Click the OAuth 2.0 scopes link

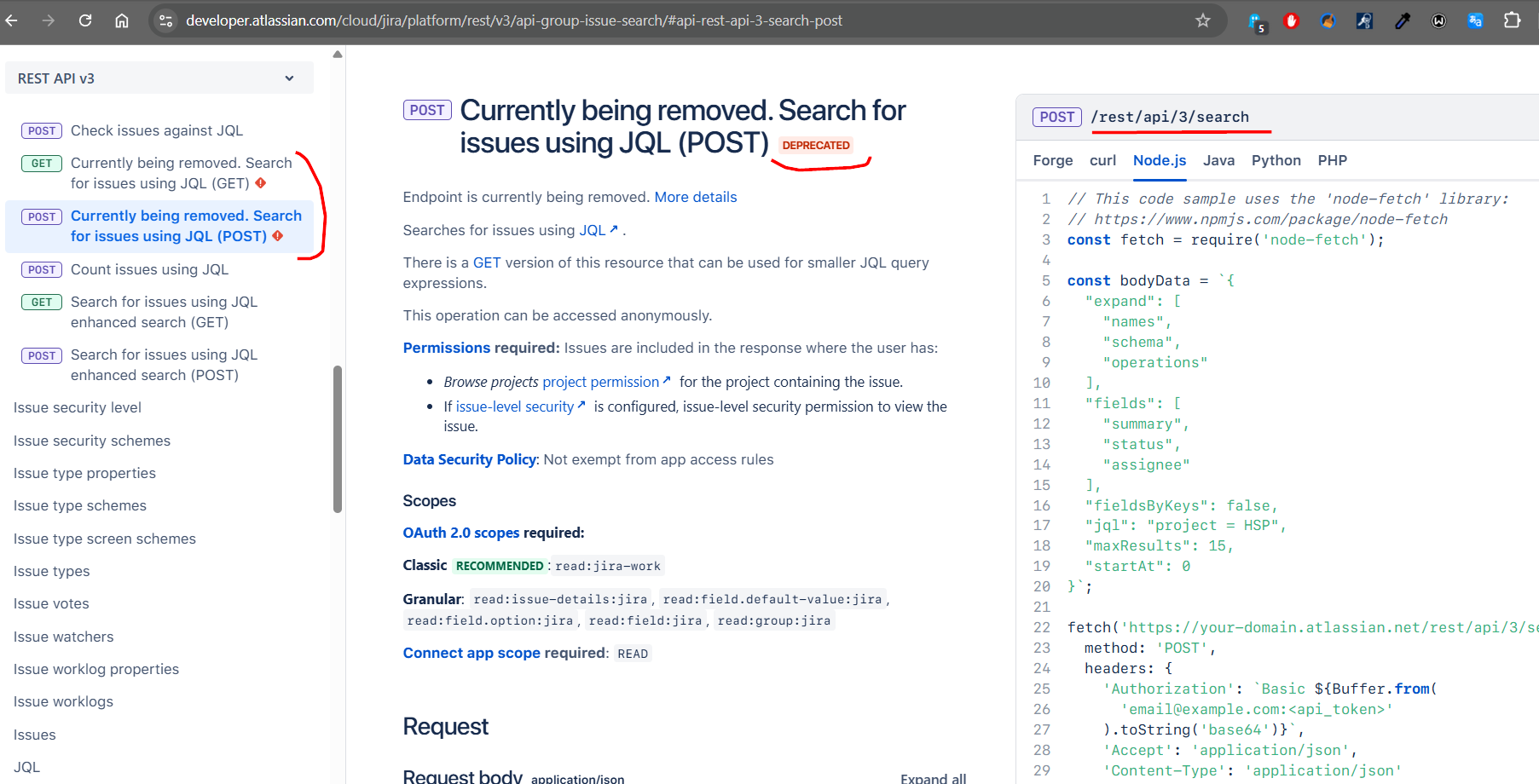click(x=460, y=533)
